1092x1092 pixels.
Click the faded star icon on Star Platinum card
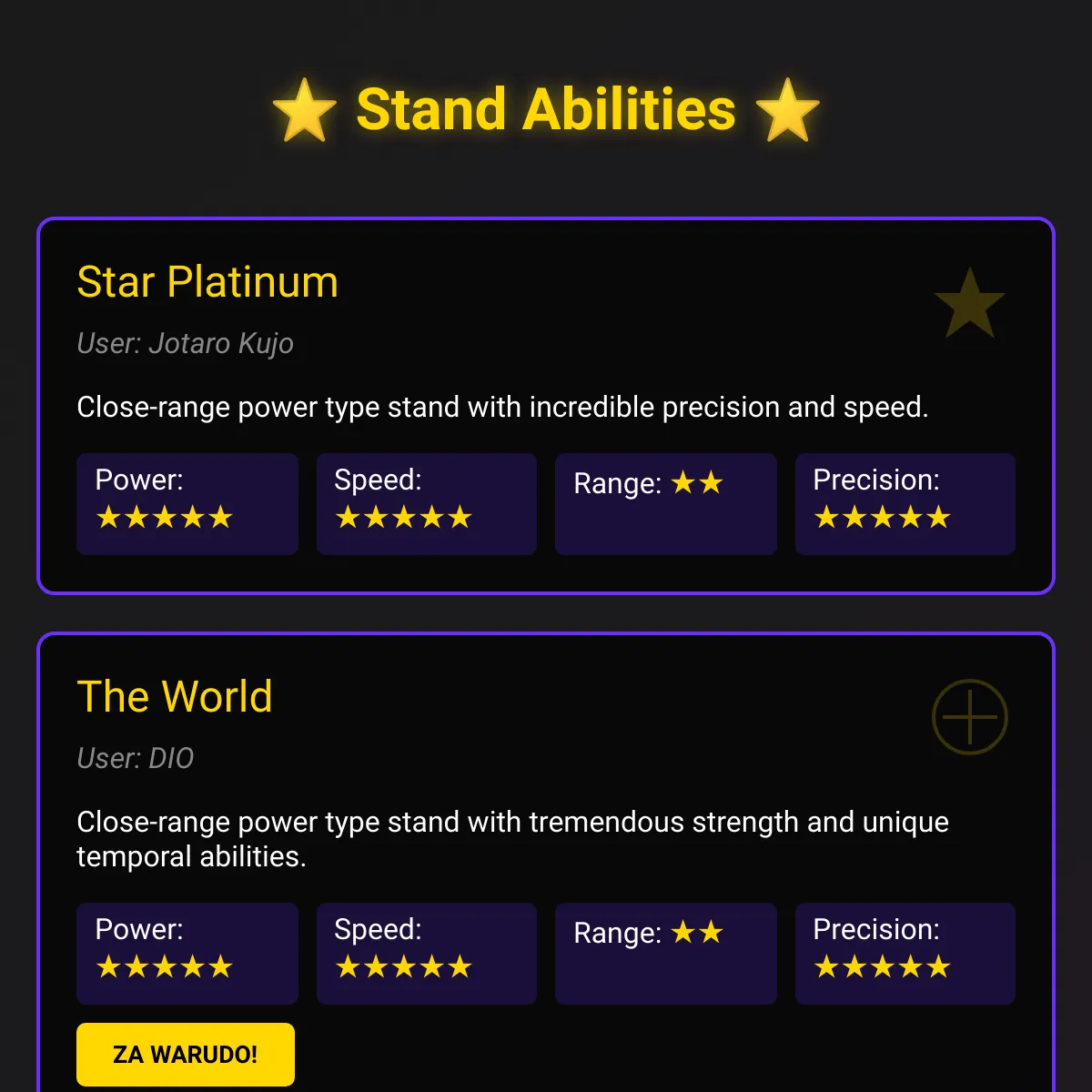pos(970,302)
